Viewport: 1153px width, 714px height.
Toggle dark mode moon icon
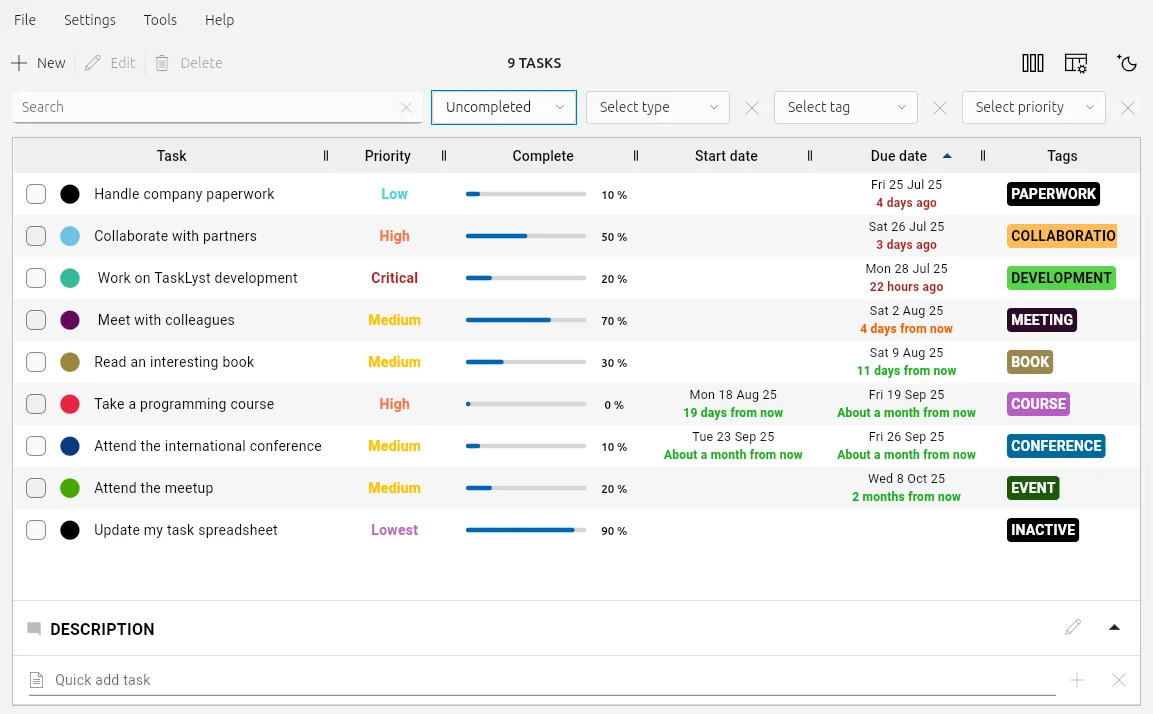[1127, 63]
